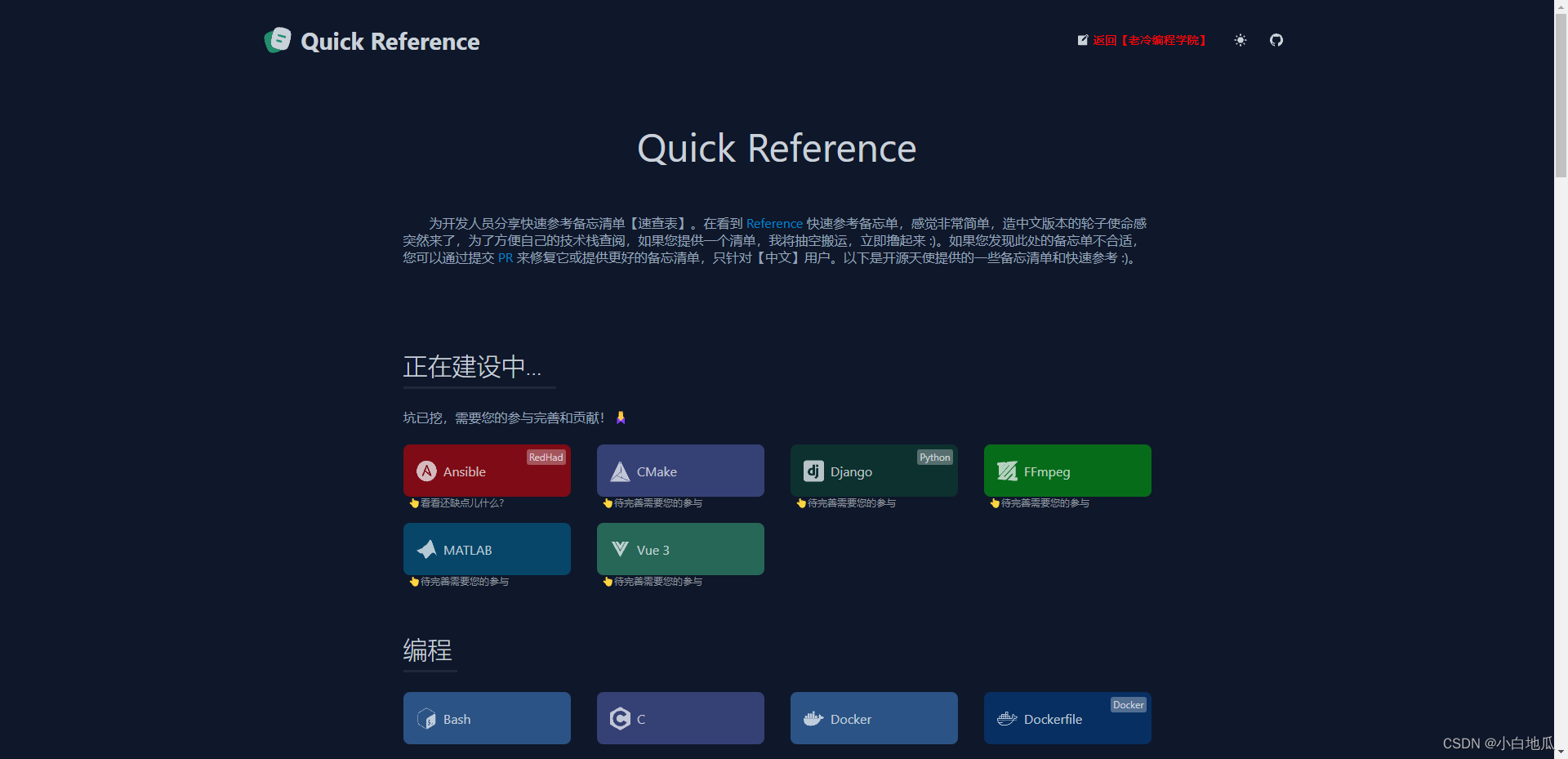Click the Vue 3 icon
This screenshot has width=1568, height=759.
pyautogui.click(x=619, y=549)
